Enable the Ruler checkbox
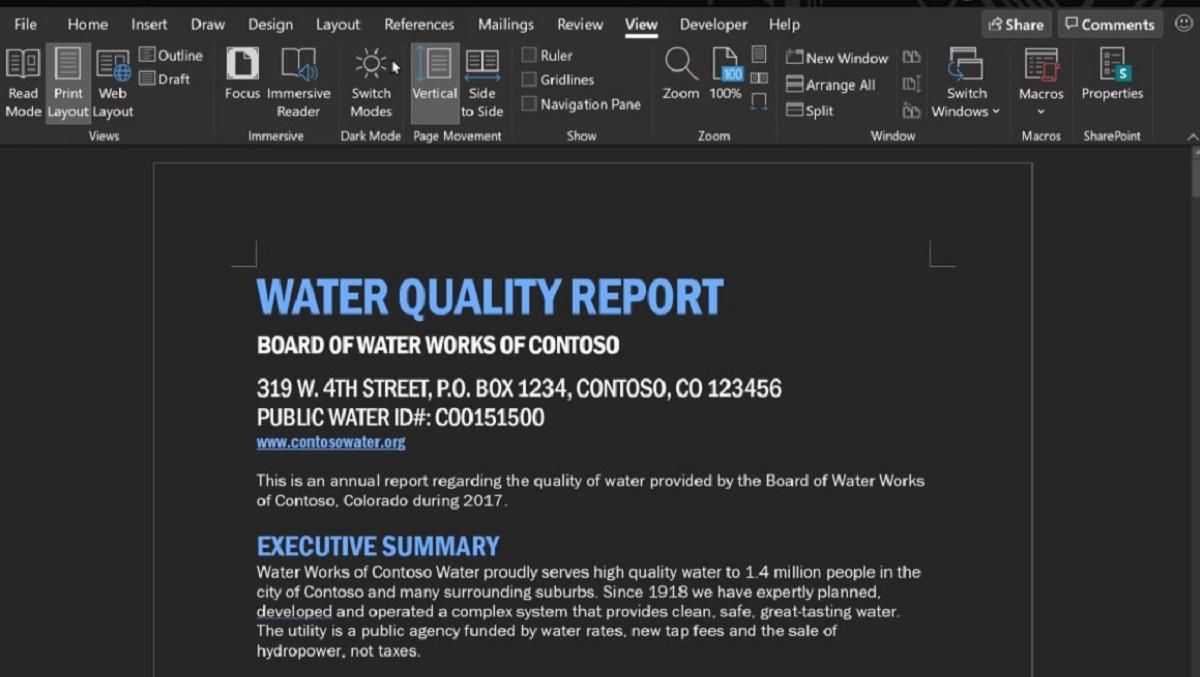 528,55
